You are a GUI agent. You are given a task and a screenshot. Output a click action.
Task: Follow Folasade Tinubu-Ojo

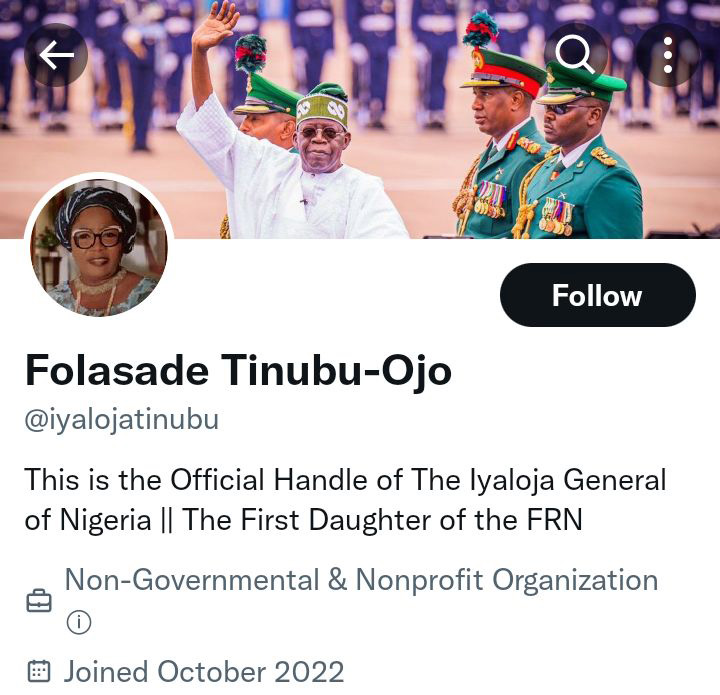tap(597, 295)
